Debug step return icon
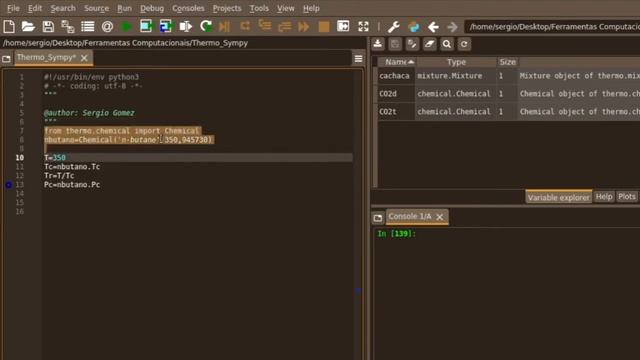Image resolution: width=640 pixels, height=360 pixels. click(284, 27)
